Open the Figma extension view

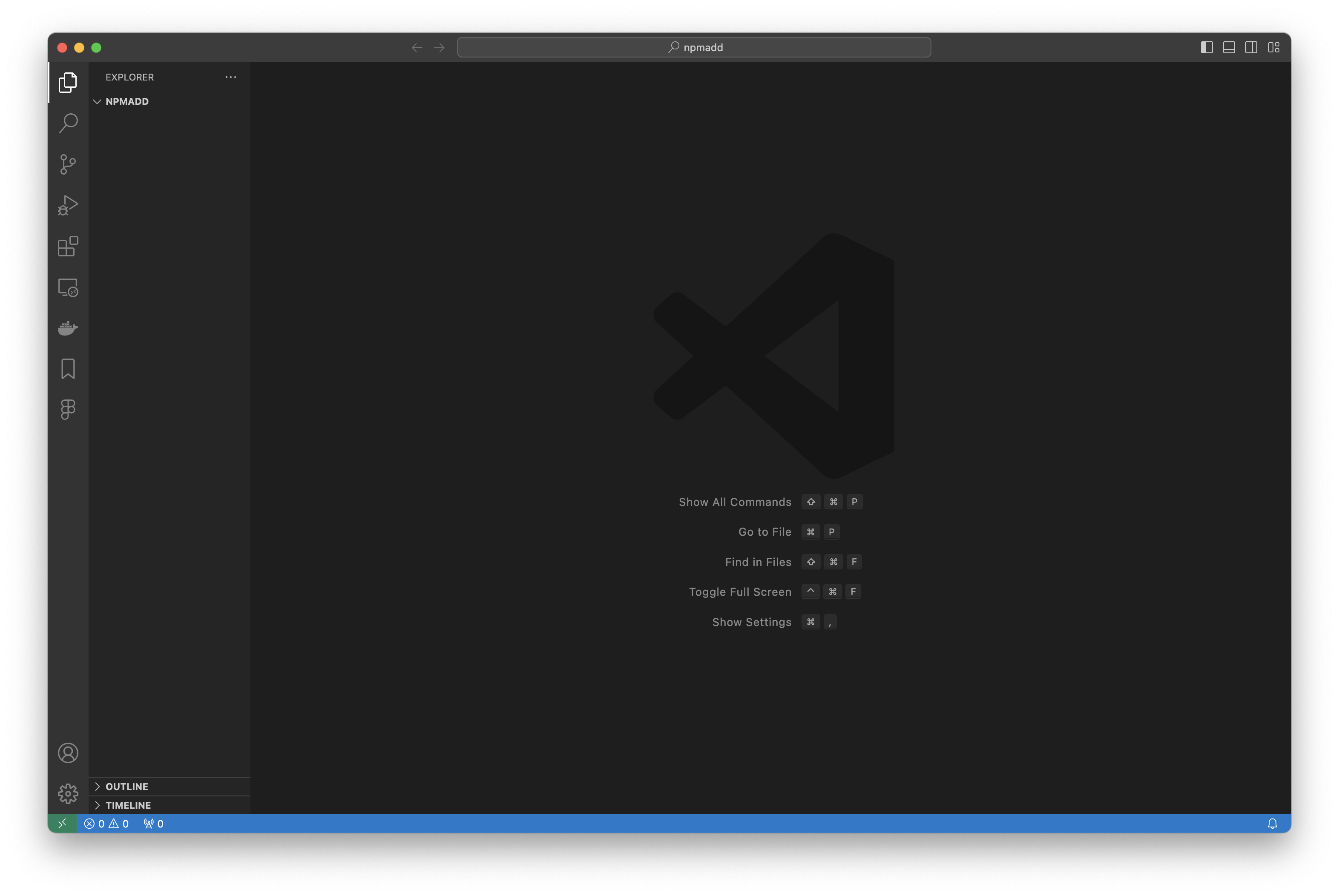[x=68, y=410]
